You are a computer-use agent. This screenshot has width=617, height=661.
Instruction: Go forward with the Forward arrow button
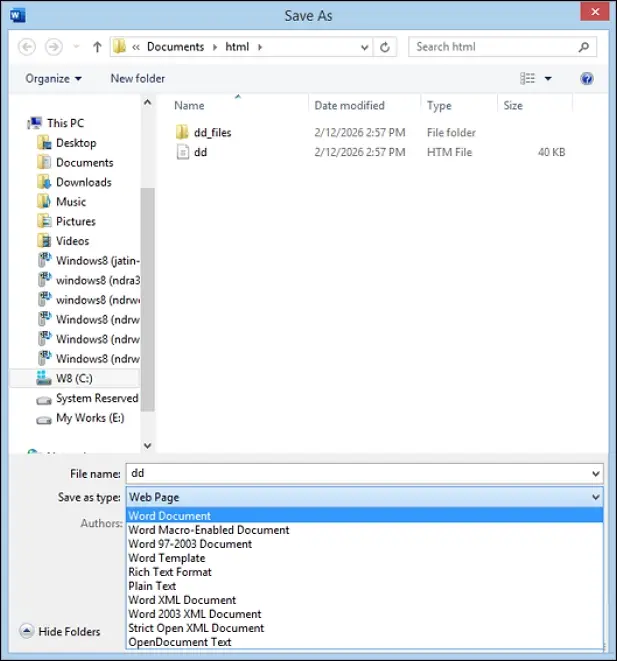pos(54,47)
